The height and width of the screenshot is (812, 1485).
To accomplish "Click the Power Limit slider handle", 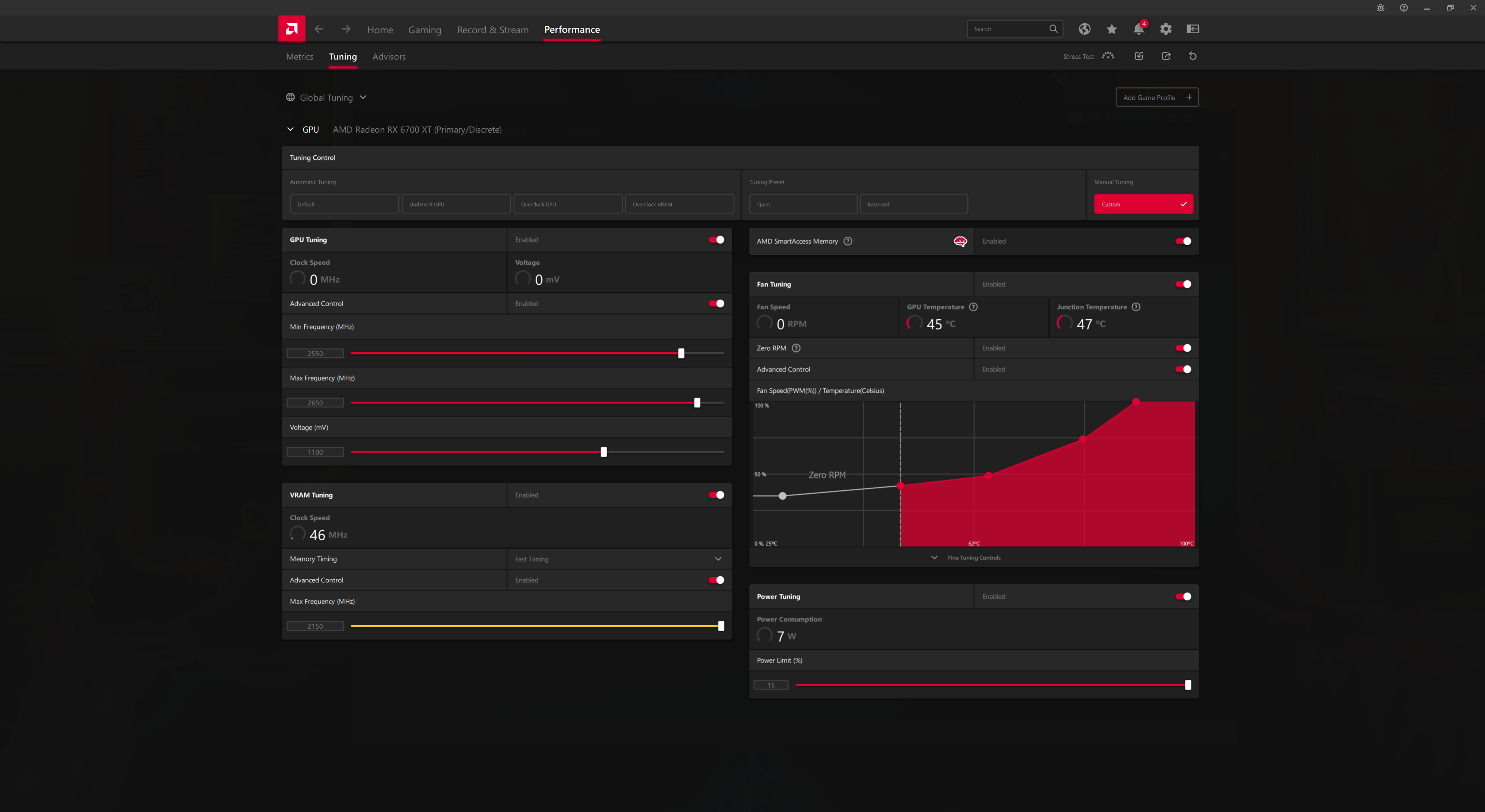I will [x=1188, y=685].
